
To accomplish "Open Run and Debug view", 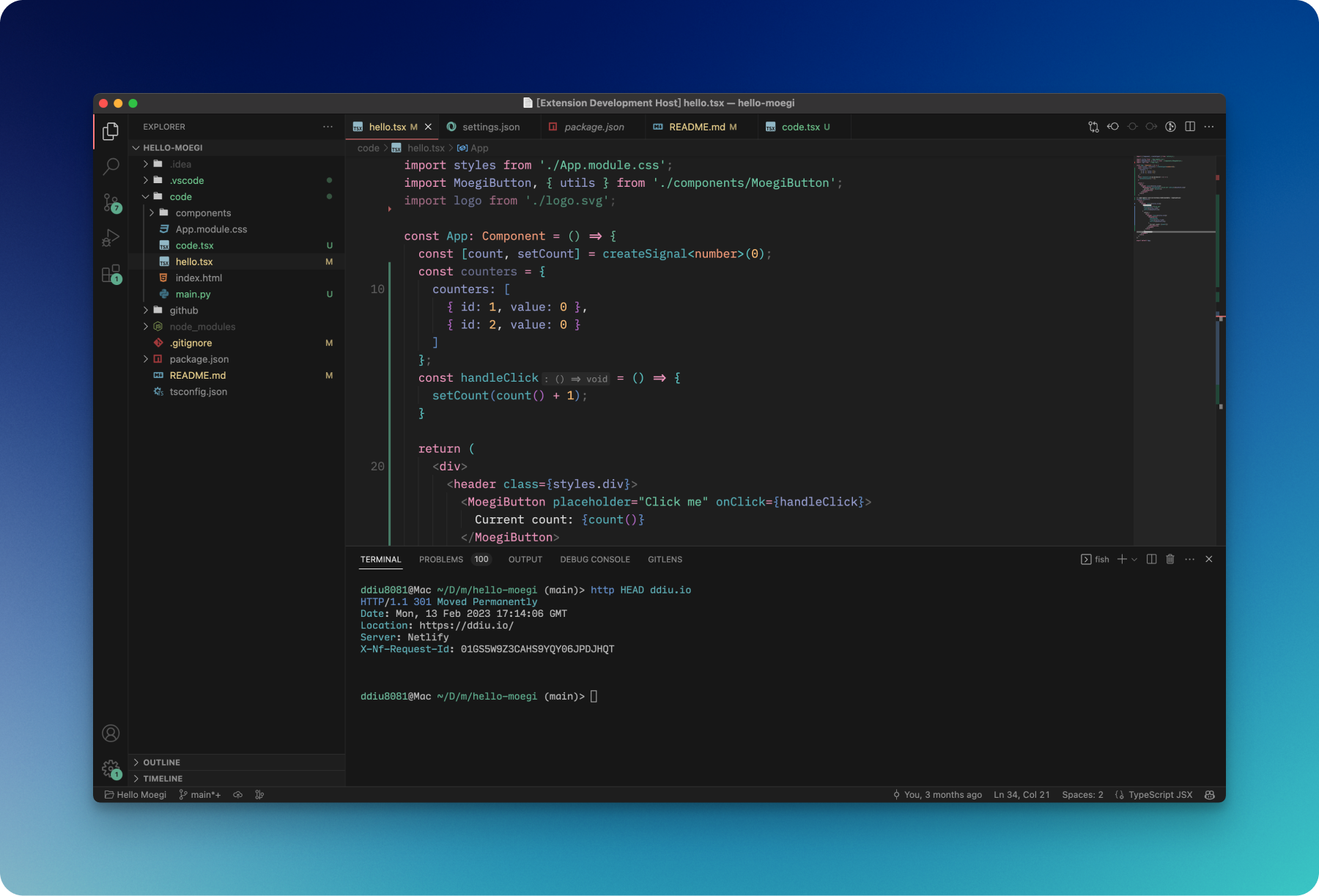I will coord(111,238).
